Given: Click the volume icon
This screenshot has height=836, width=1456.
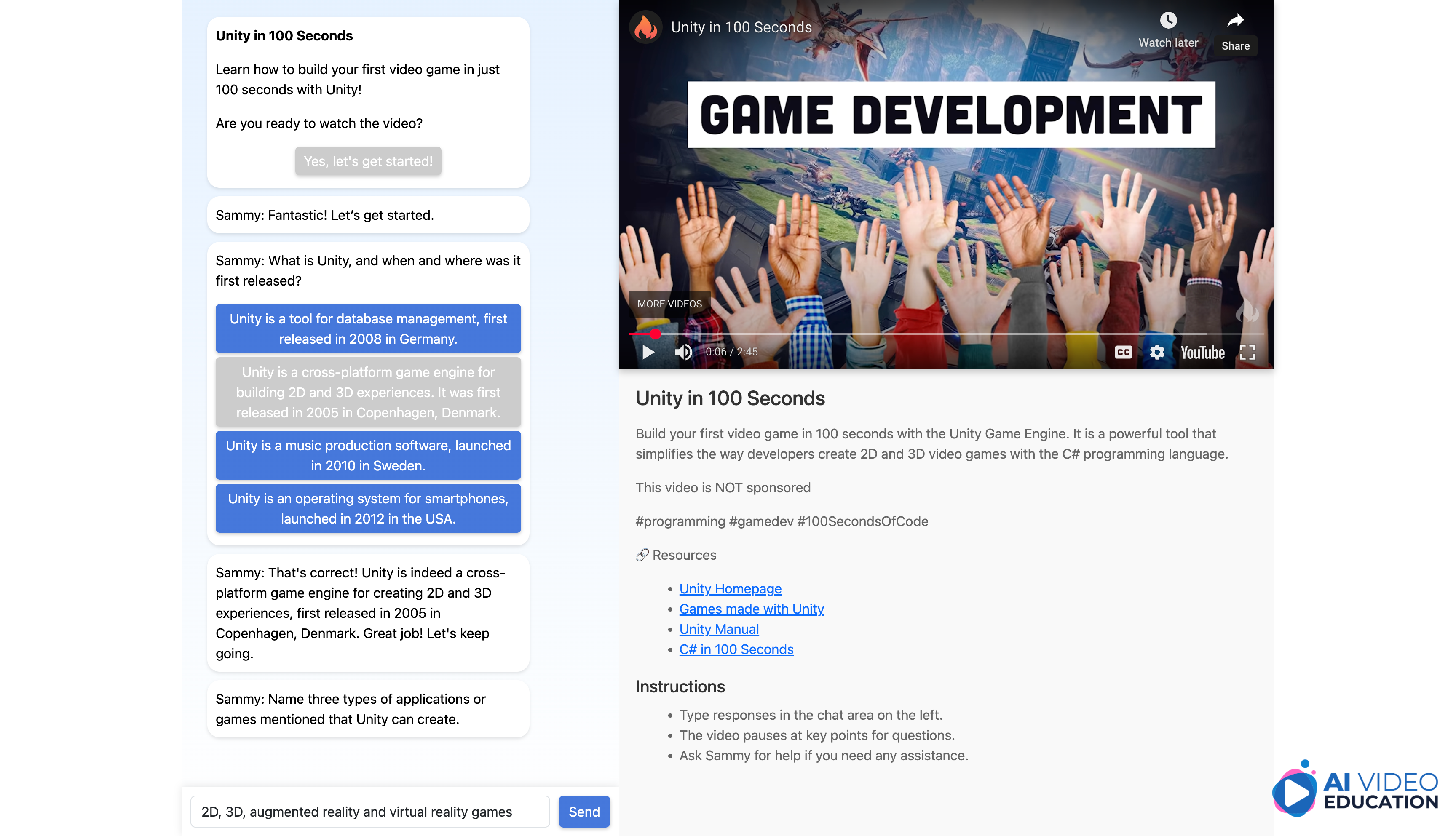Looking at the screenshot, I should [683, 352].
